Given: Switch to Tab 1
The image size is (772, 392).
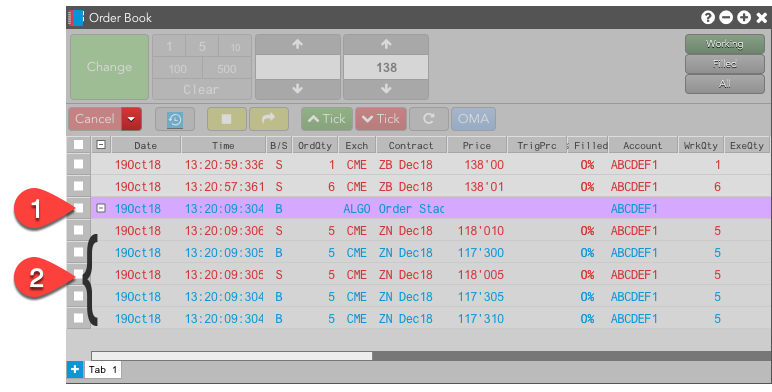Looking at the screenshot, I should [103, 369].
